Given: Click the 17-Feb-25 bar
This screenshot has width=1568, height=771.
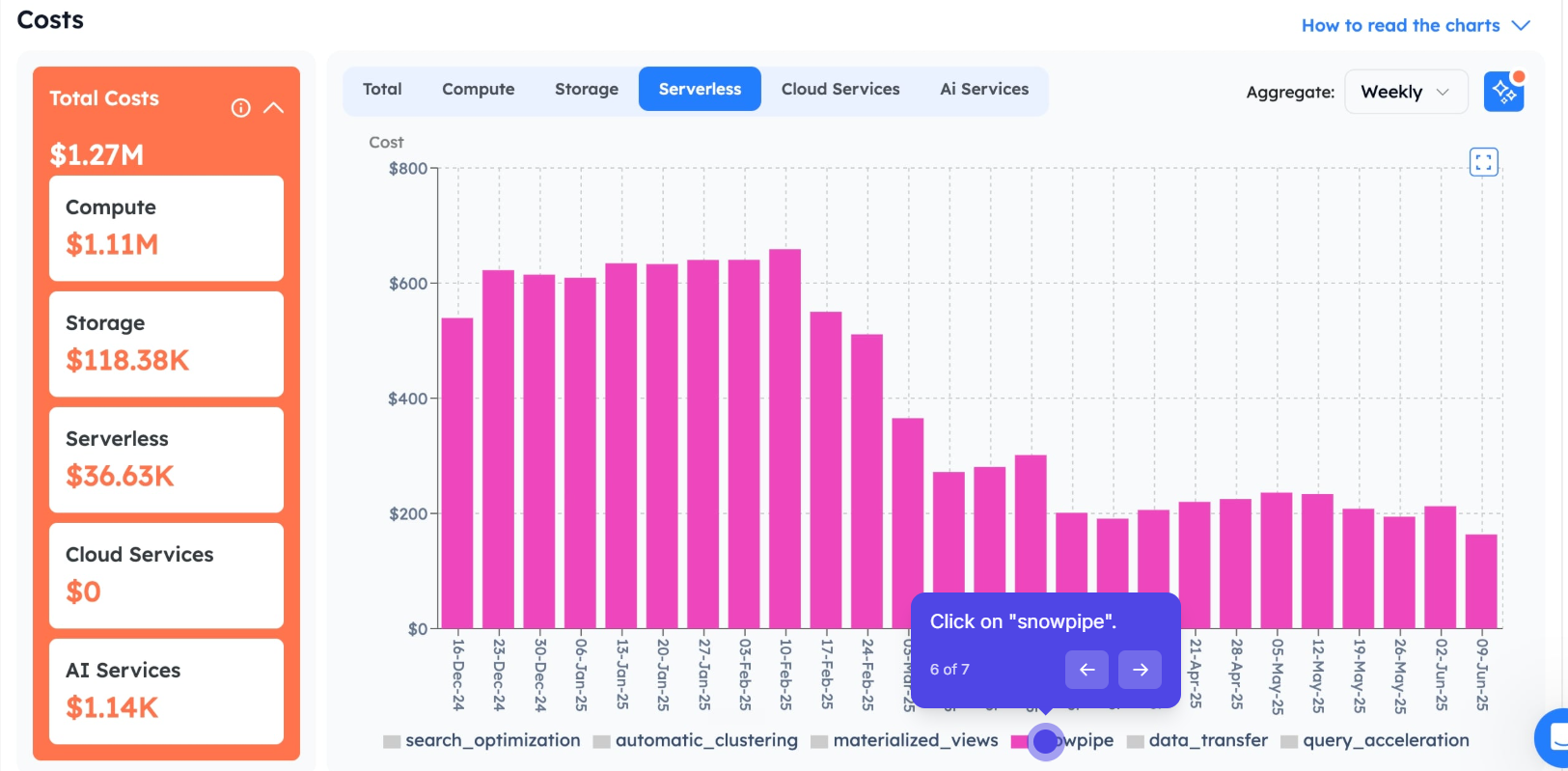Looking at the screenshot, I should (826, 470).
